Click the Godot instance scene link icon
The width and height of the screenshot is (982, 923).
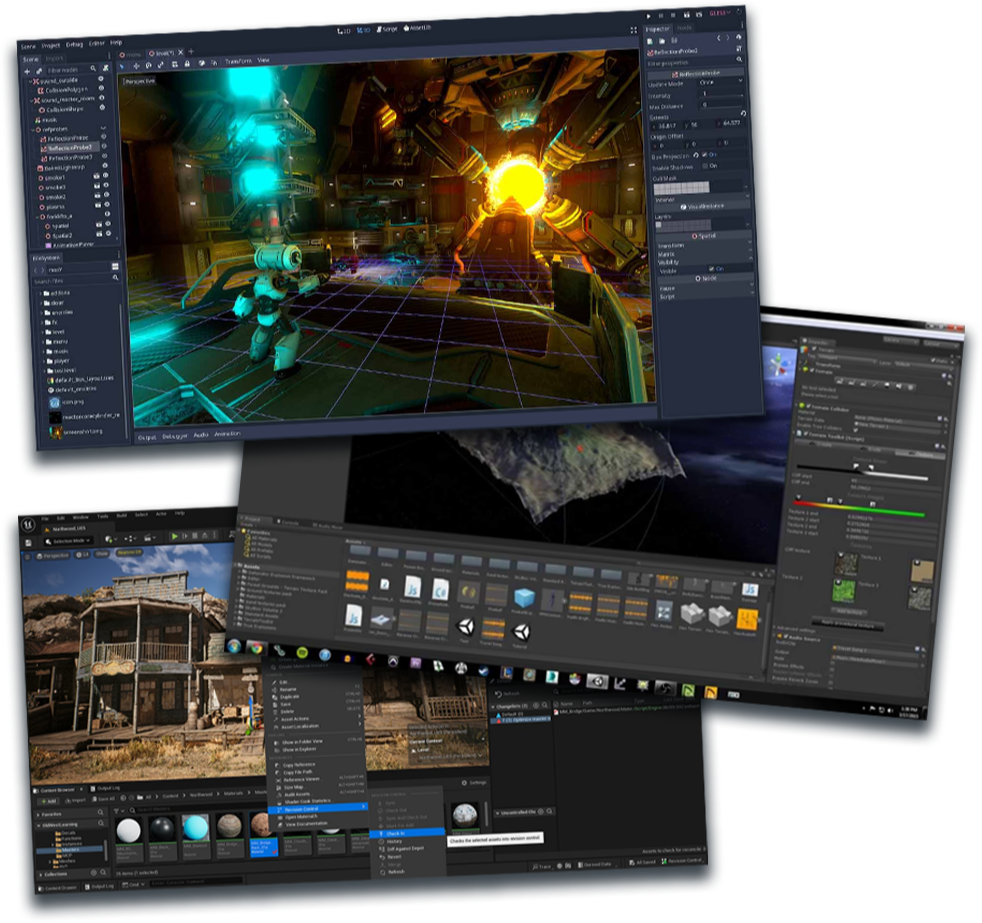[x=38, y=71]
